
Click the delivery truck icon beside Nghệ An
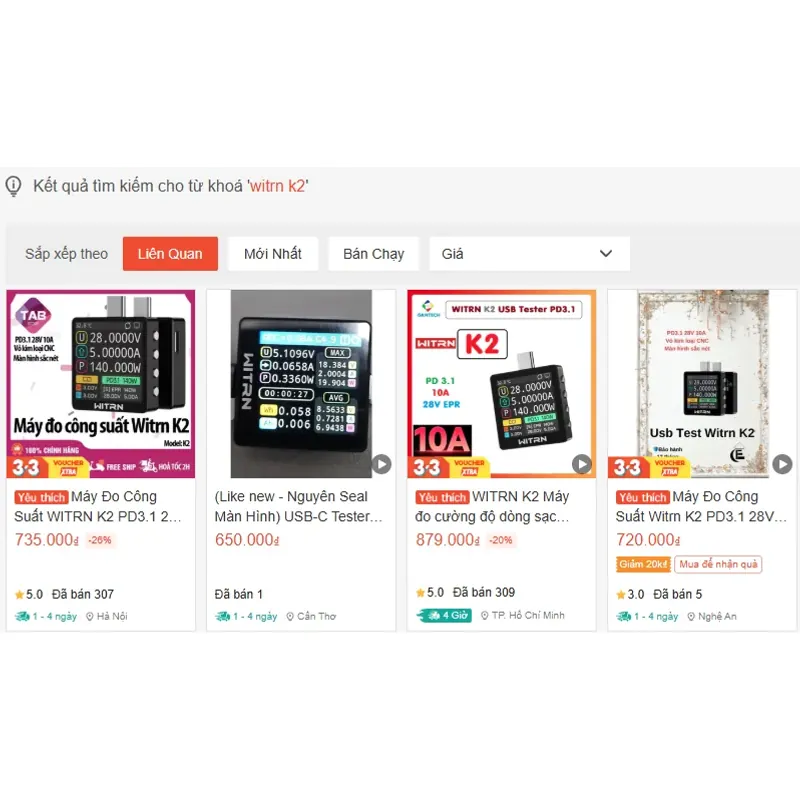pyautogui.click(x=623, y=616)
